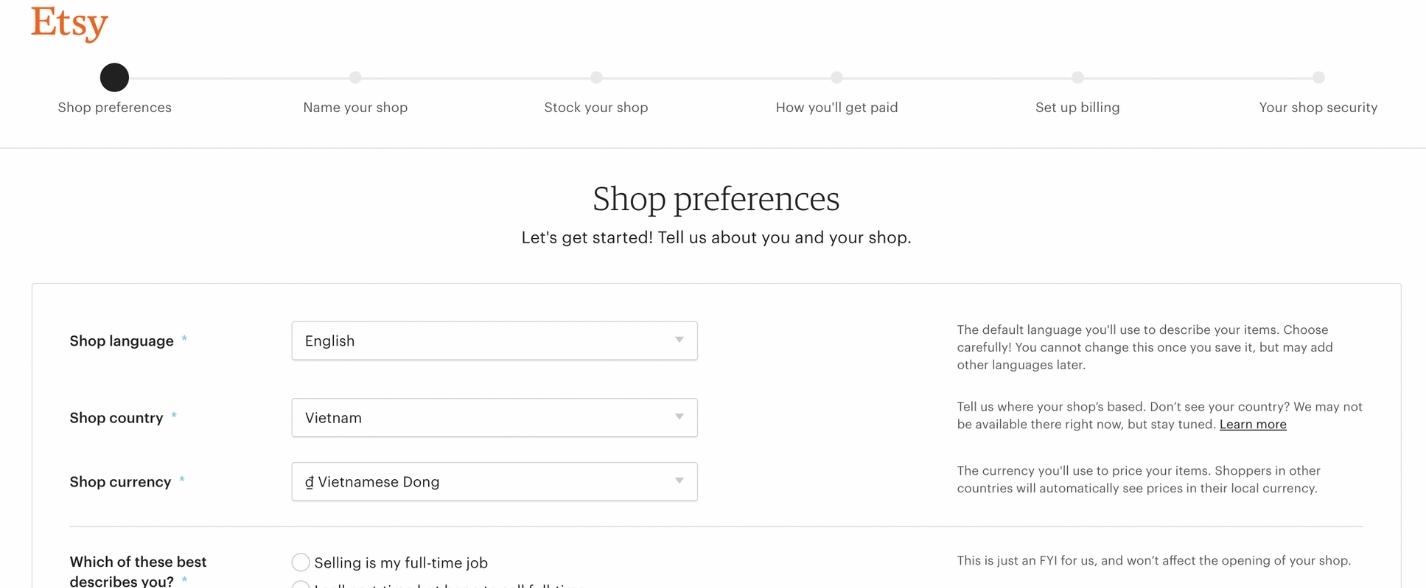Click the Stock your shop step dot
Viewport: 1426px width, 588px height.
pyautogui.click(x=596, y=77)
